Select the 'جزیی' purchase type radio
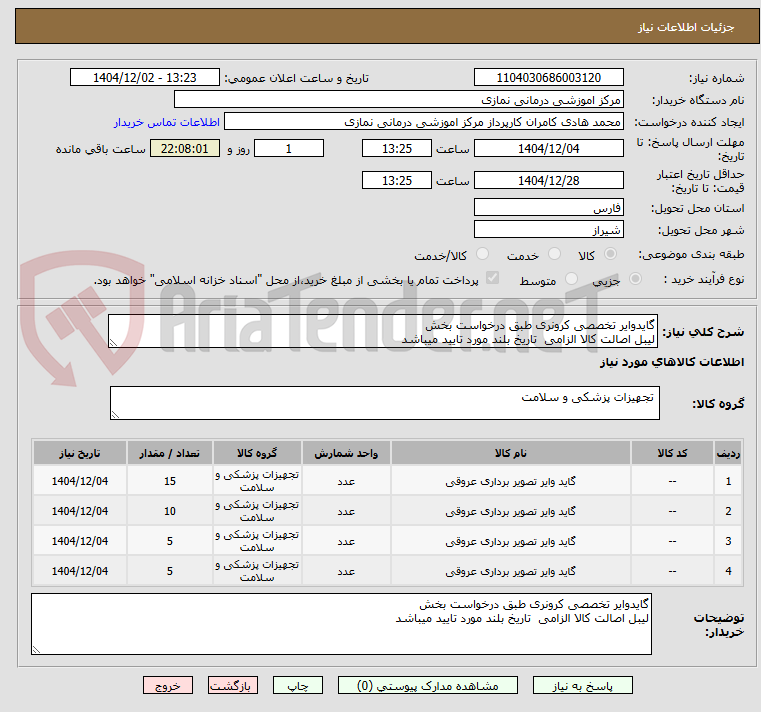The width and height of the screenshot is (761, 712). coord(635,279)
